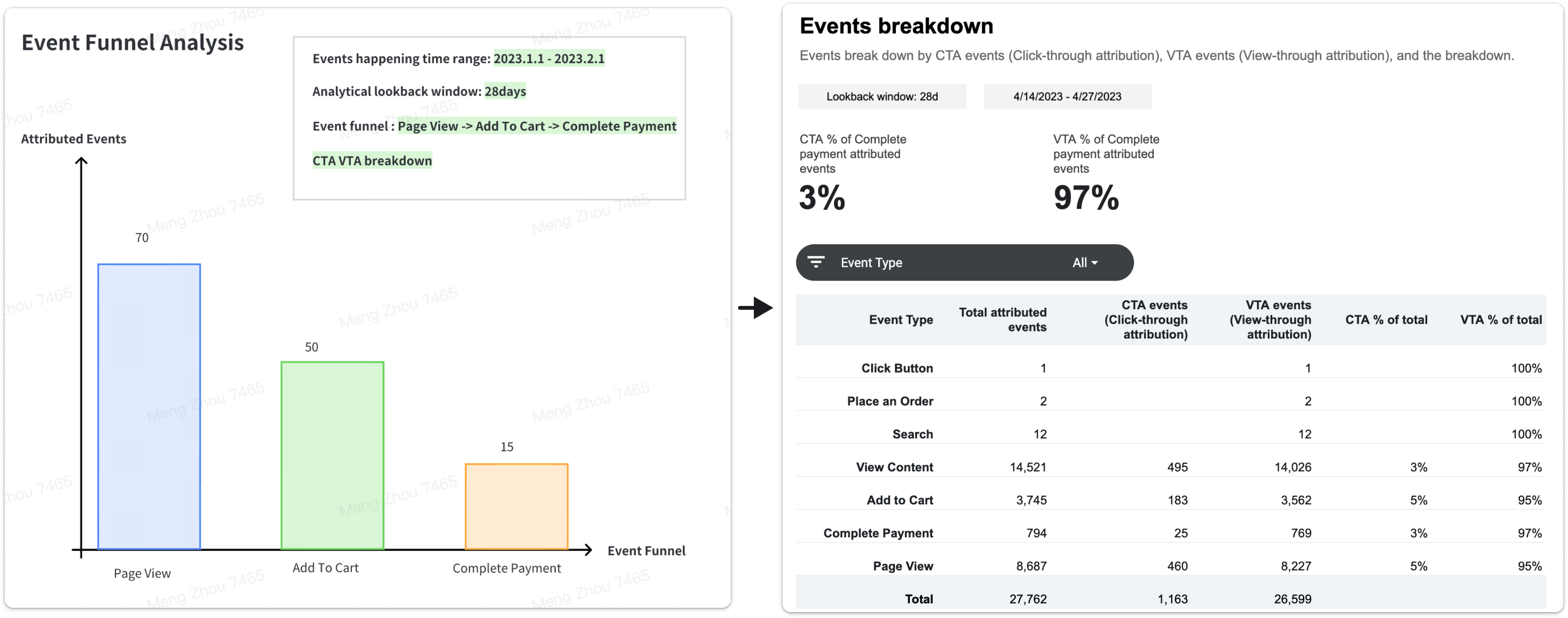The image size is (1568, 618).
Task: Click the filter icon beside Event Type
Action: click(x=816, y=262)
